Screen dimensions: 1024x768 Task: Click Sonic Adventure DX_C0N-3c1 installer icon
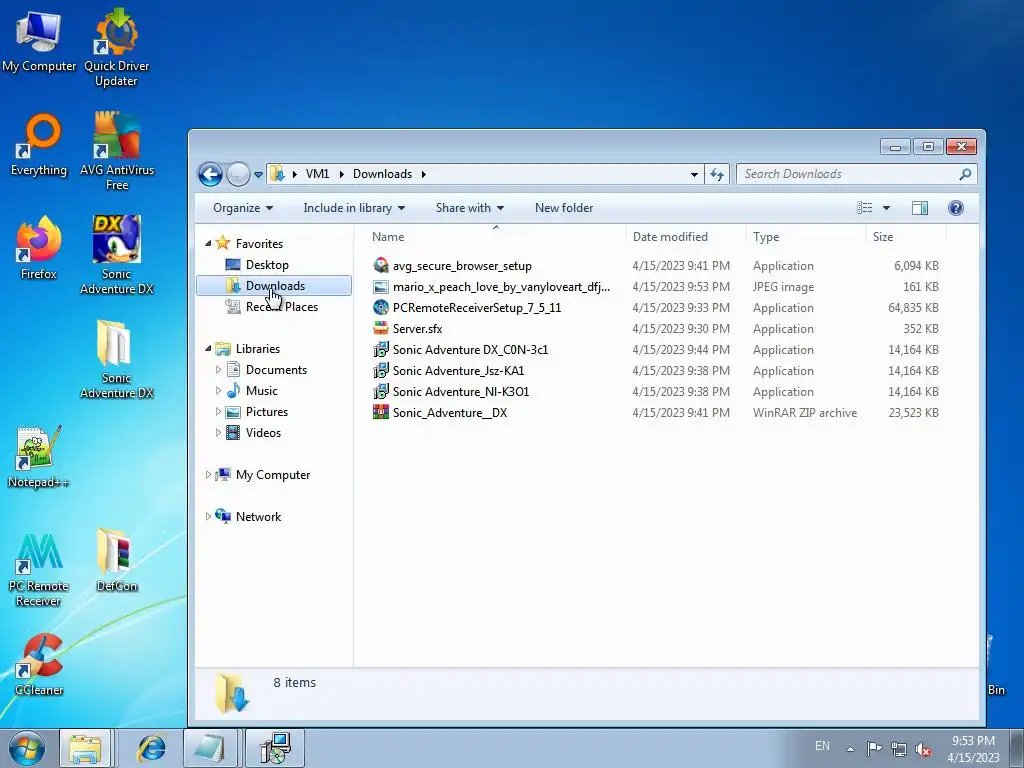pyautogui.click(x=381, y=350)
